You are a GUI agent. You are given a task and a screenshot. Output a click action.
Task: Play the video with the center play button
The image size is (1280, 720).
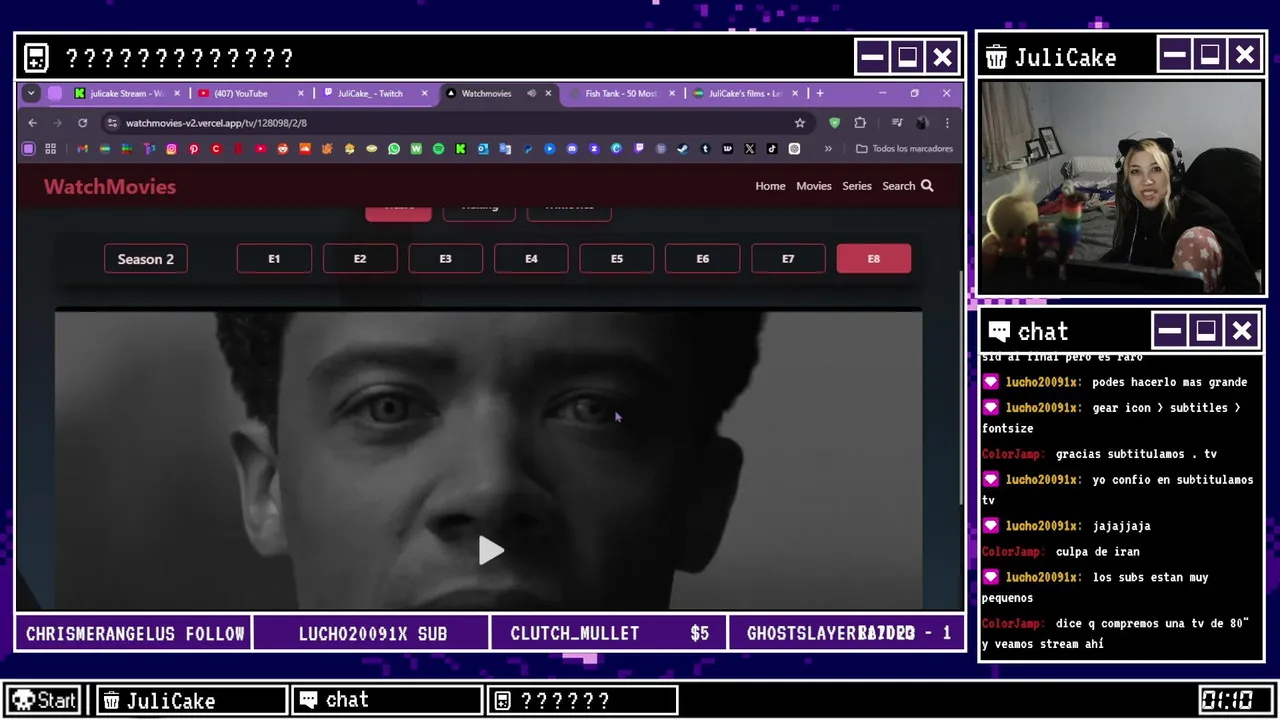[490, 550]
